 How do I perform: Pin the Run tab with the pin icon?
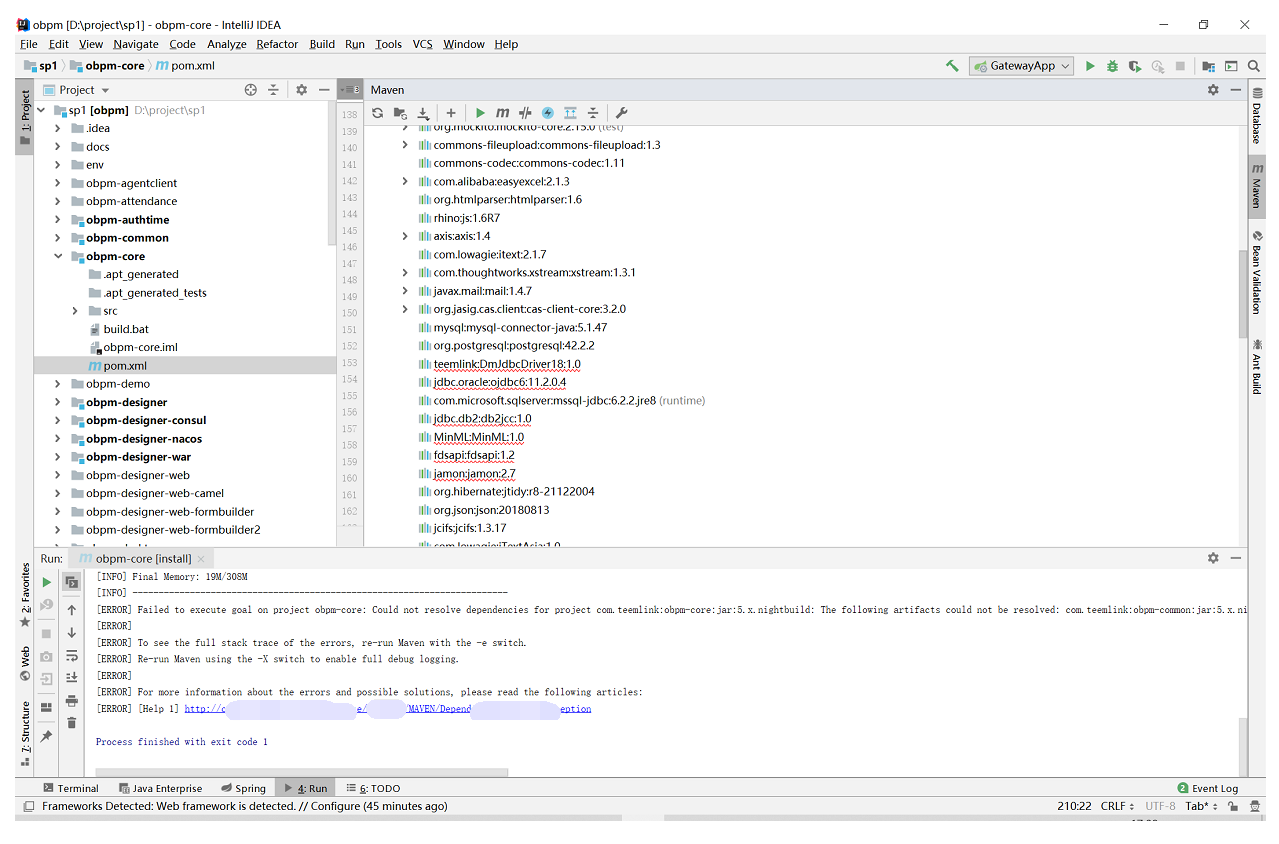[46, 736]
